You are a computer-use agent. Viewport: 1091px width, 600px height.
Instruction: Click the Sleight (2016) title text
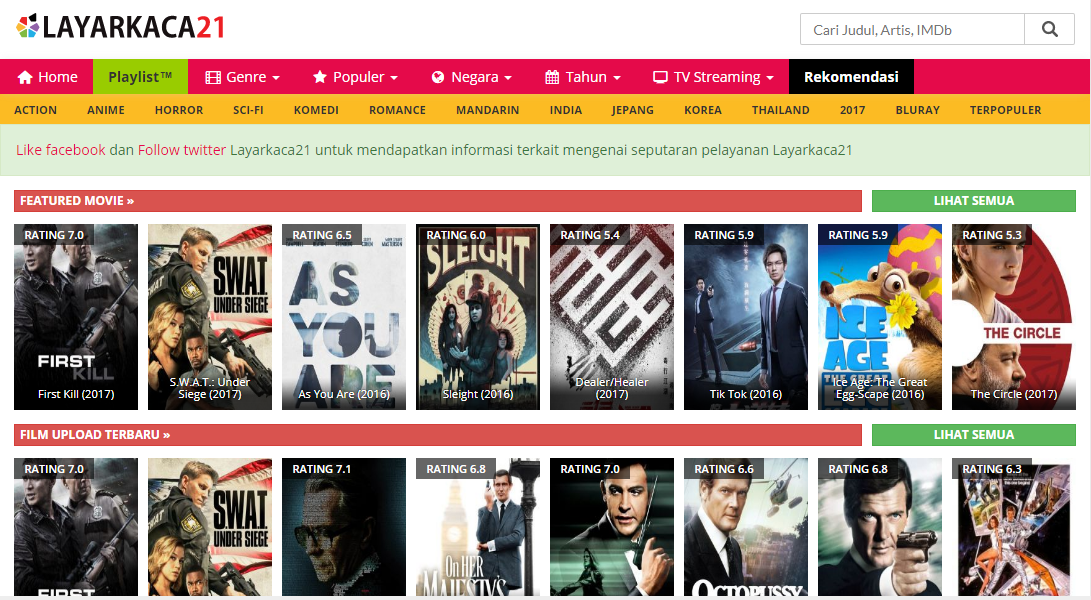click(x=478, y=394)
